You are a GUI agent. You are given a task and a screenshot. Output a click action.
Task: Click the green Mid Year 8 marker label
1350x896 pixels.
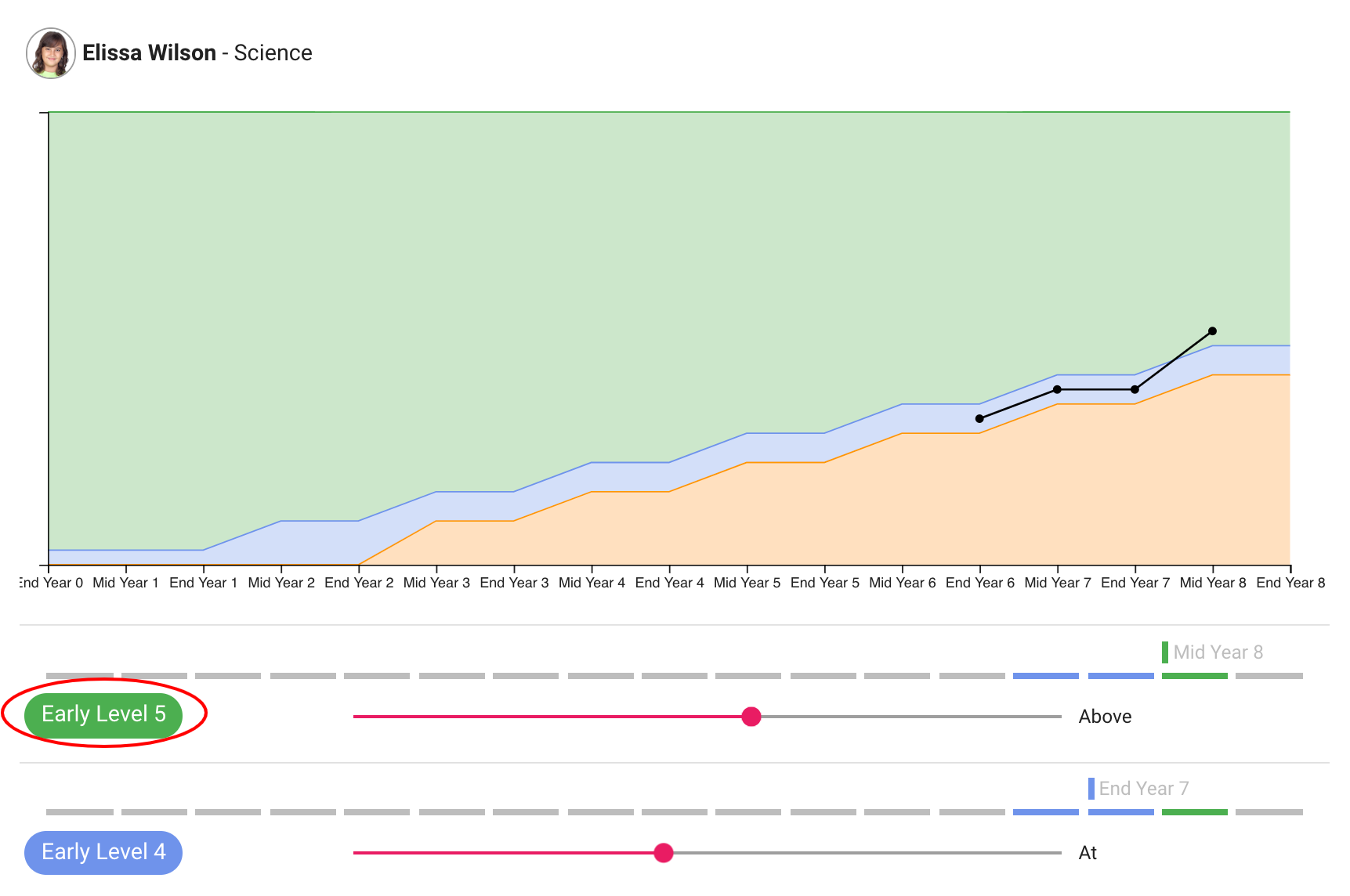[1217, 652]
